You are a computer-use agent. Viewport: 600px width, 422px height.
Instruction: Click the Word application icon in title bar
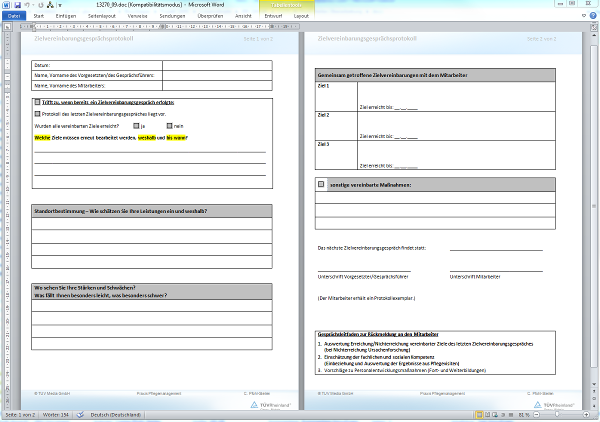pyautogui.click(x=6, y=6)
